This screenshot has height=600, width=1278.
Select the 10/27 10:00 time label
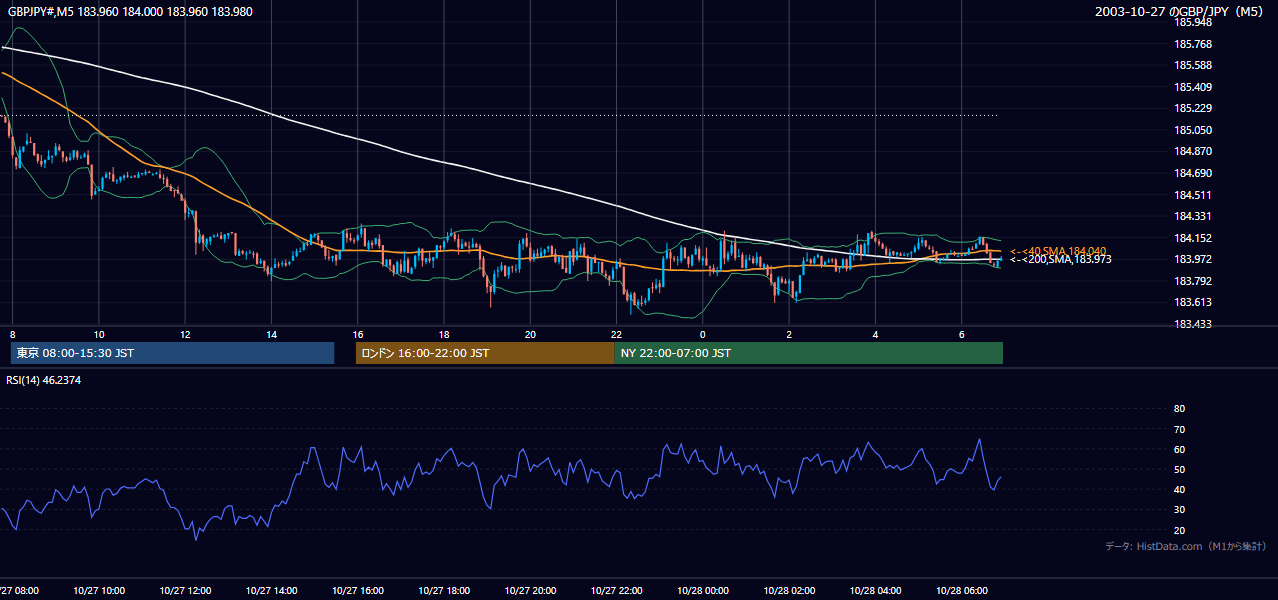point(98,591)
